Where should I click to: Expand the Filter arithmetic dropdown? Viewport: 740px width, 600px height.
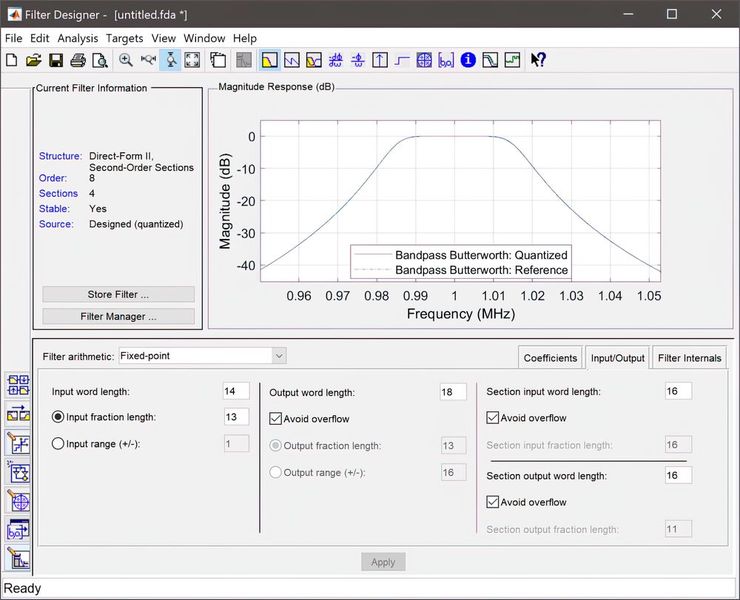click(279, 355)
